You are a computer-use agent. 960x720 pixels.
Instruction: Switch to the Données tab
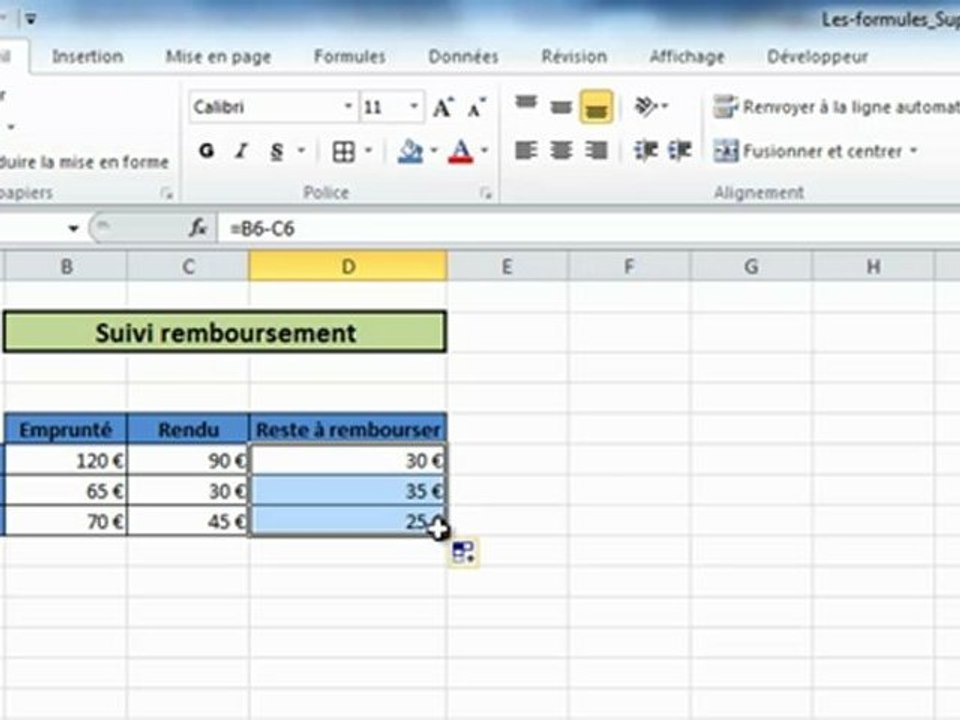(x=463, y=57)
